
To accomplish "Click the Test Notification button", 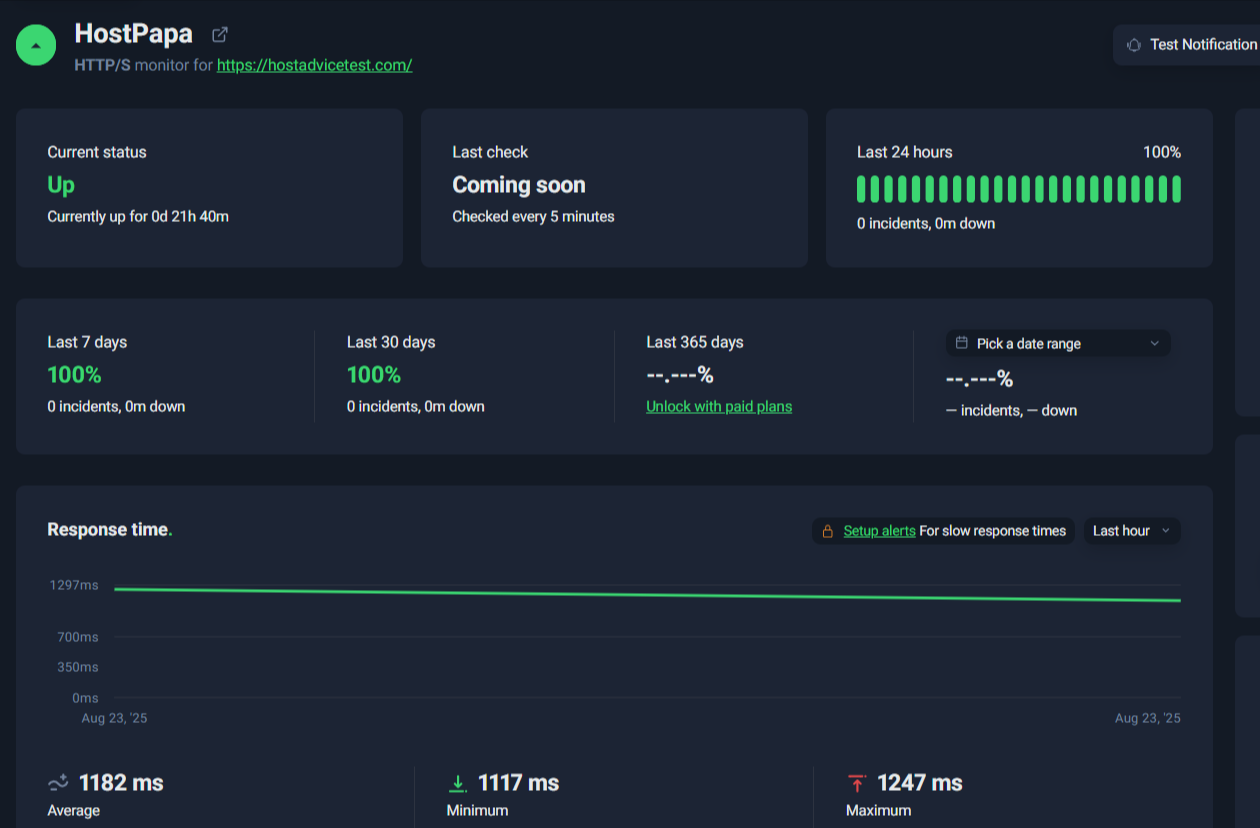I will (1188, 45).
